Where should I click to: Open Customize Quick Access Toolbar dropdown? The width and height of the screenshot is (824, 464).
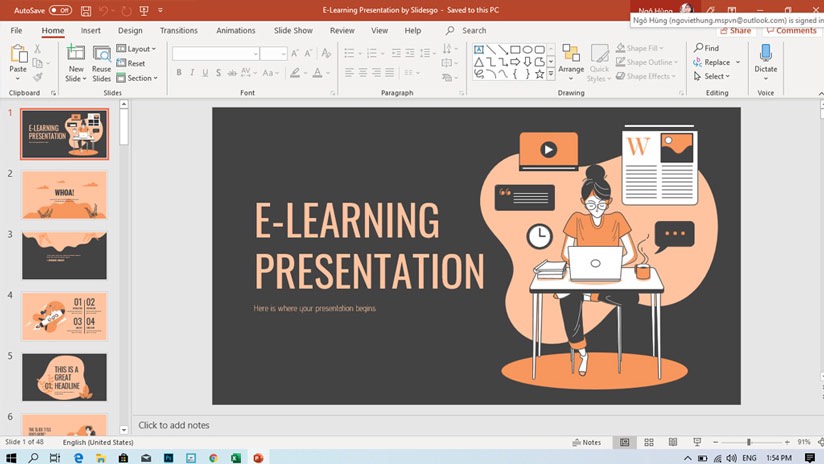[160, 11]
